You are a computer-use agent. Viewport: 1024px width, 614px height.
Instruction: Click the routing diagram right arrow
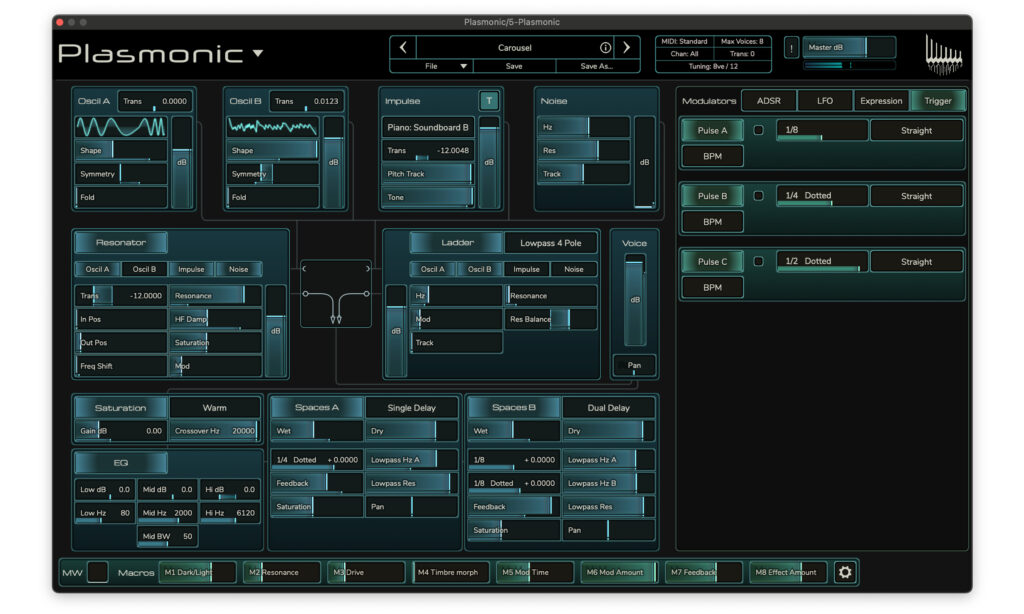click(x=367, y=268)
